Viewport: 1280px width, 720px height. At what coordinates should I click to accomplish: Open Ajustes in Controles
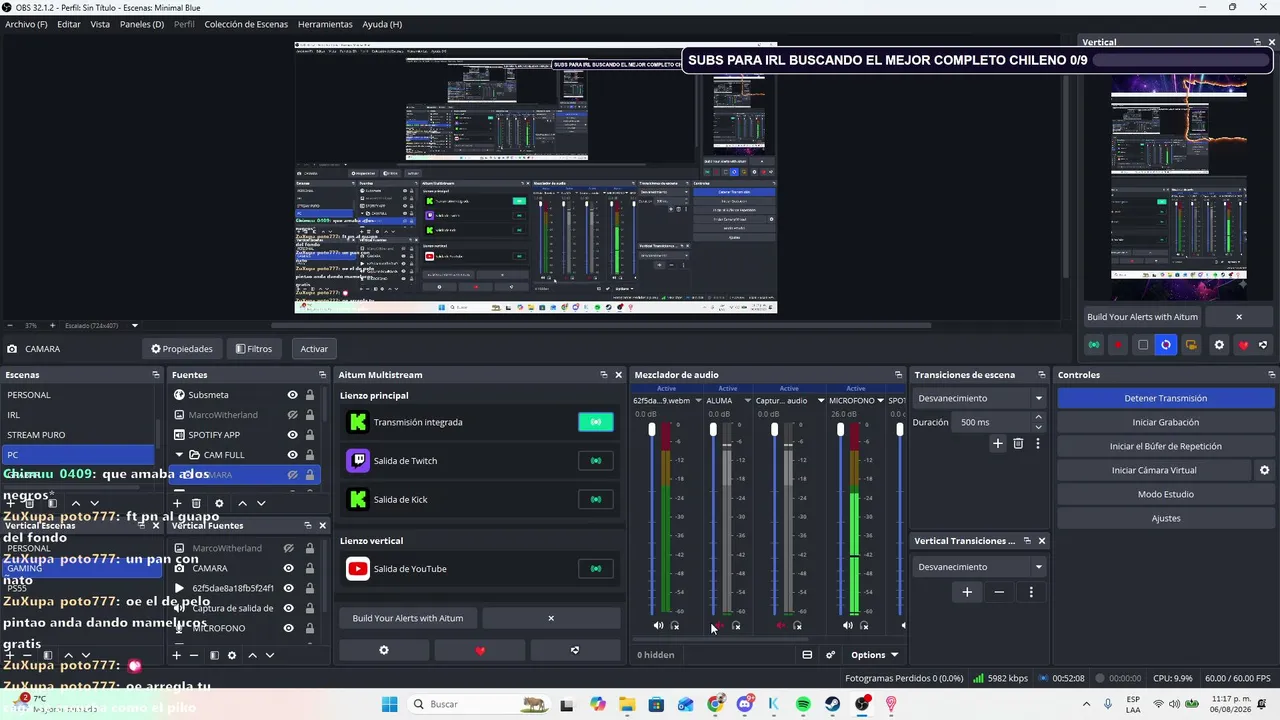1165,518
